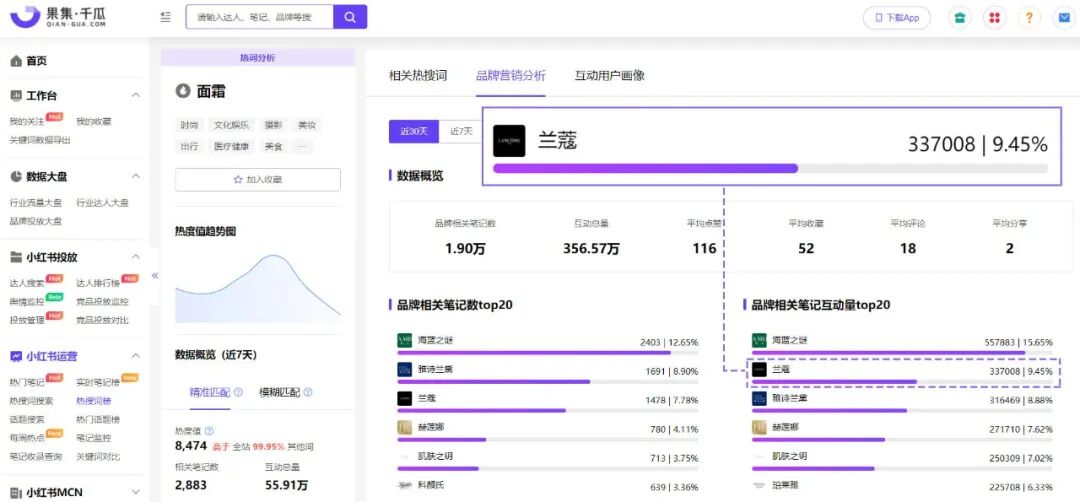Click the info icon next to 模糊匹配

pos(308,393)
